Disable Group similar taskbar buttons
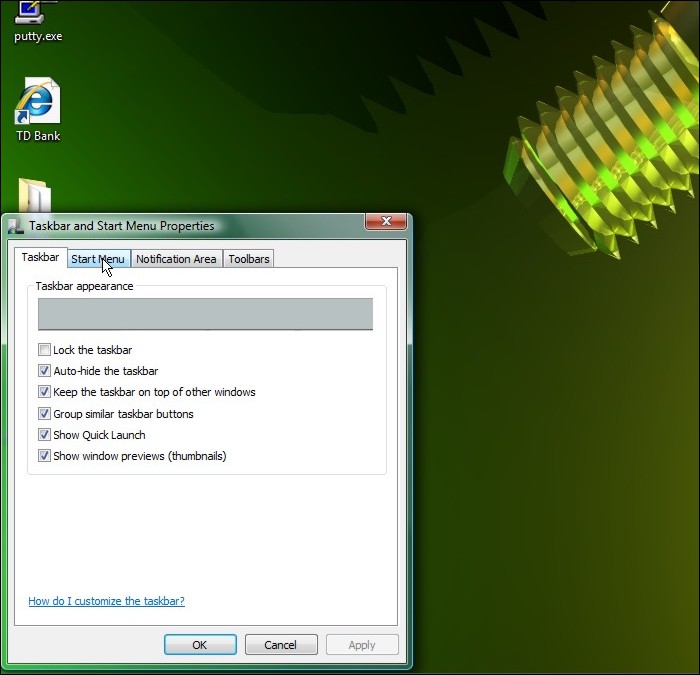Screen dimensions: 700x675 (x=44, y=414)
